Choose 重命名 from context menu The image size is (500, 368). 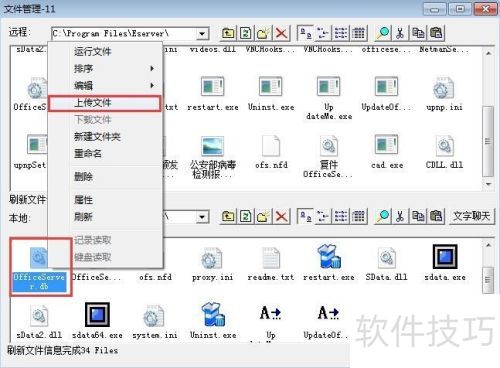coord(106,154)
